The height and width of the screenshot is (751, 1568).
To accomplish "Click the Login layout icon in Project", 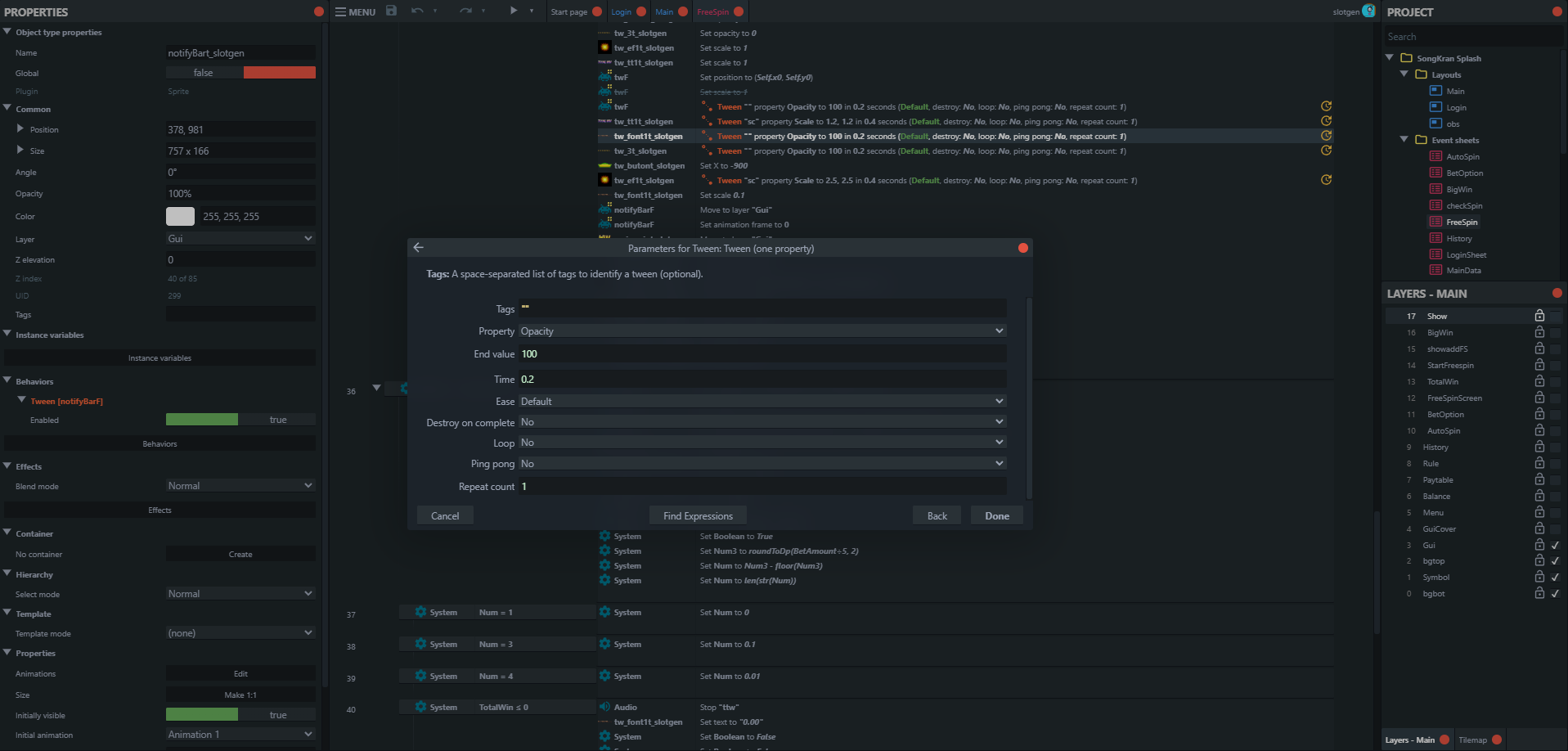I will pyautogui.click(x=1435, y=107).
